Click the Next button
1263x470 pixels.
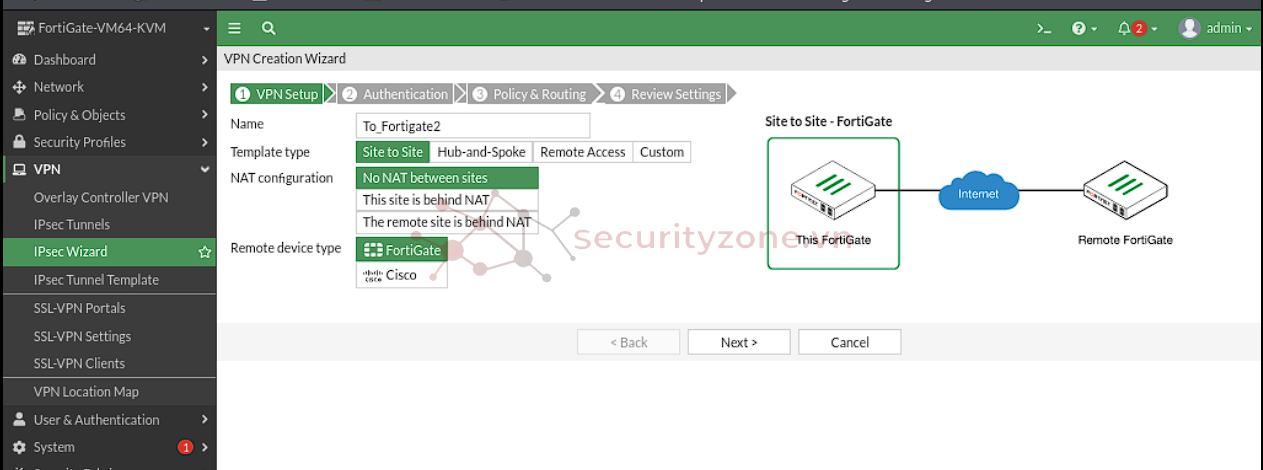tap(739, 342)
